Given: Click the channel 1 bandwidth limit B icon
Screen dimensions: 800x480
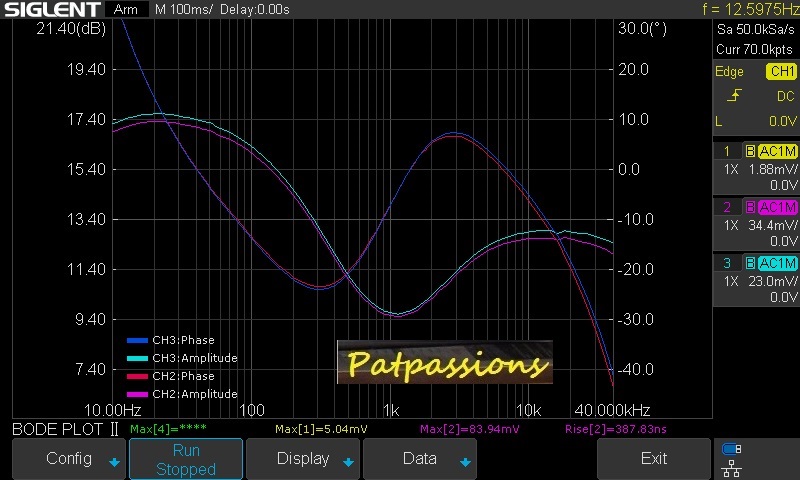Looking at the screenshot, I should (750, 152).
